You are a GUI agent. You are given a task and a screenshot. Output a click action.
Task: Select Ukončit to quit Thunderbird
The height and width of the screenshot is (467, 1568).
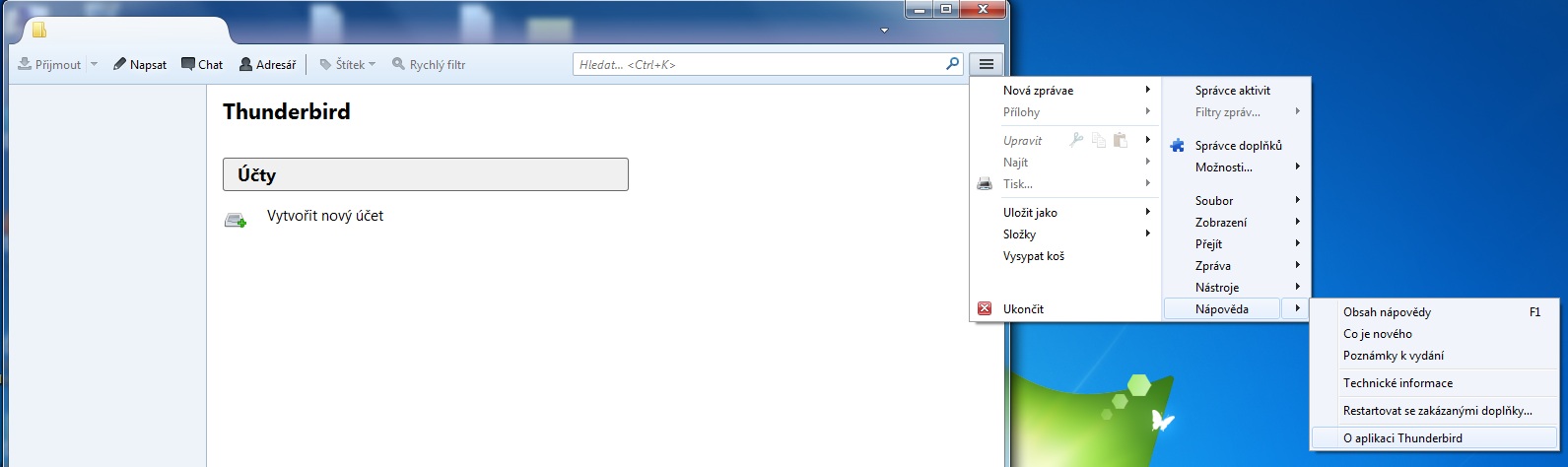[1064, 308]
